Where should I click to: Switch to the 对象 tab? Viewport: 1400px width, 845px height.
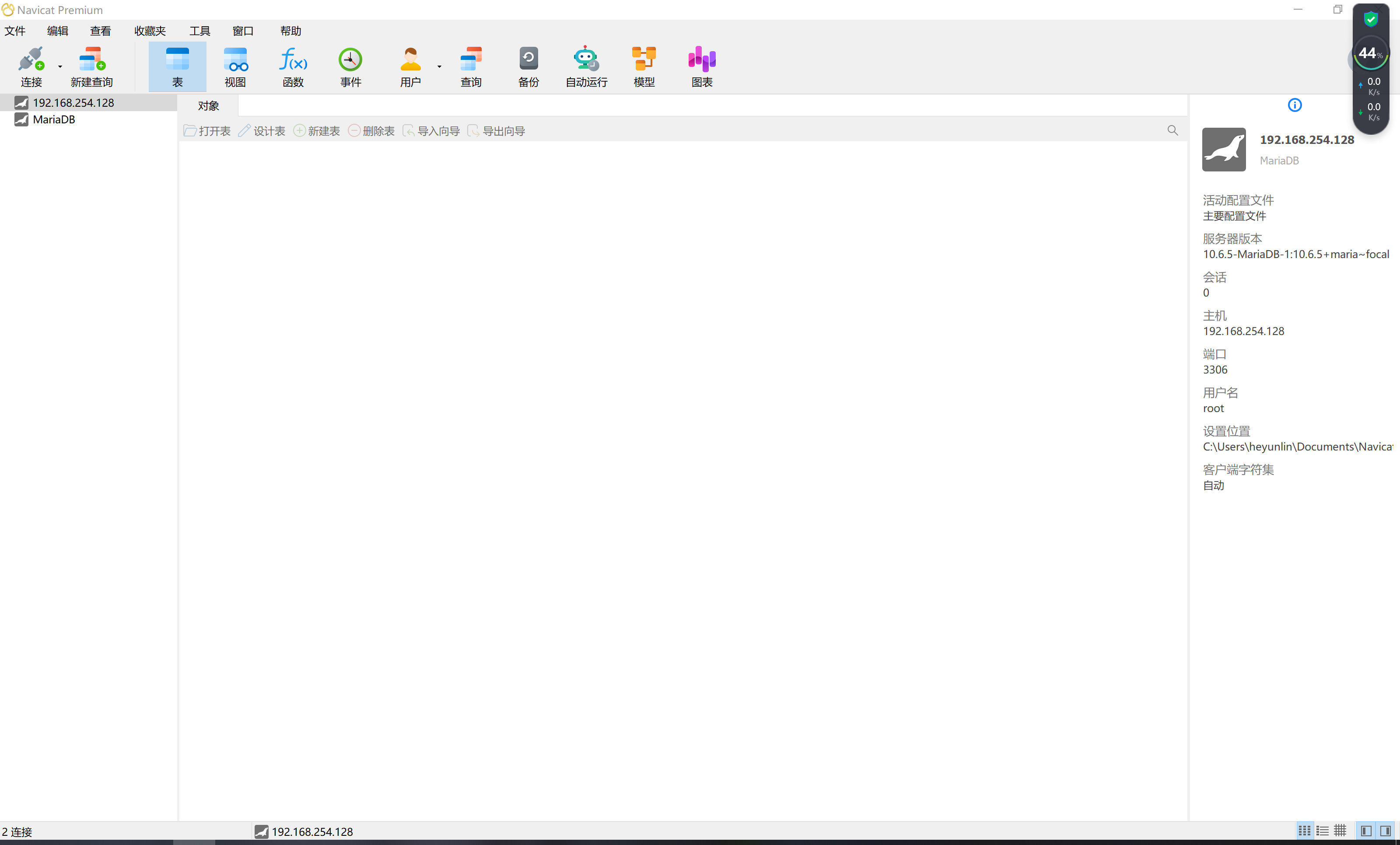coord(209,106)
